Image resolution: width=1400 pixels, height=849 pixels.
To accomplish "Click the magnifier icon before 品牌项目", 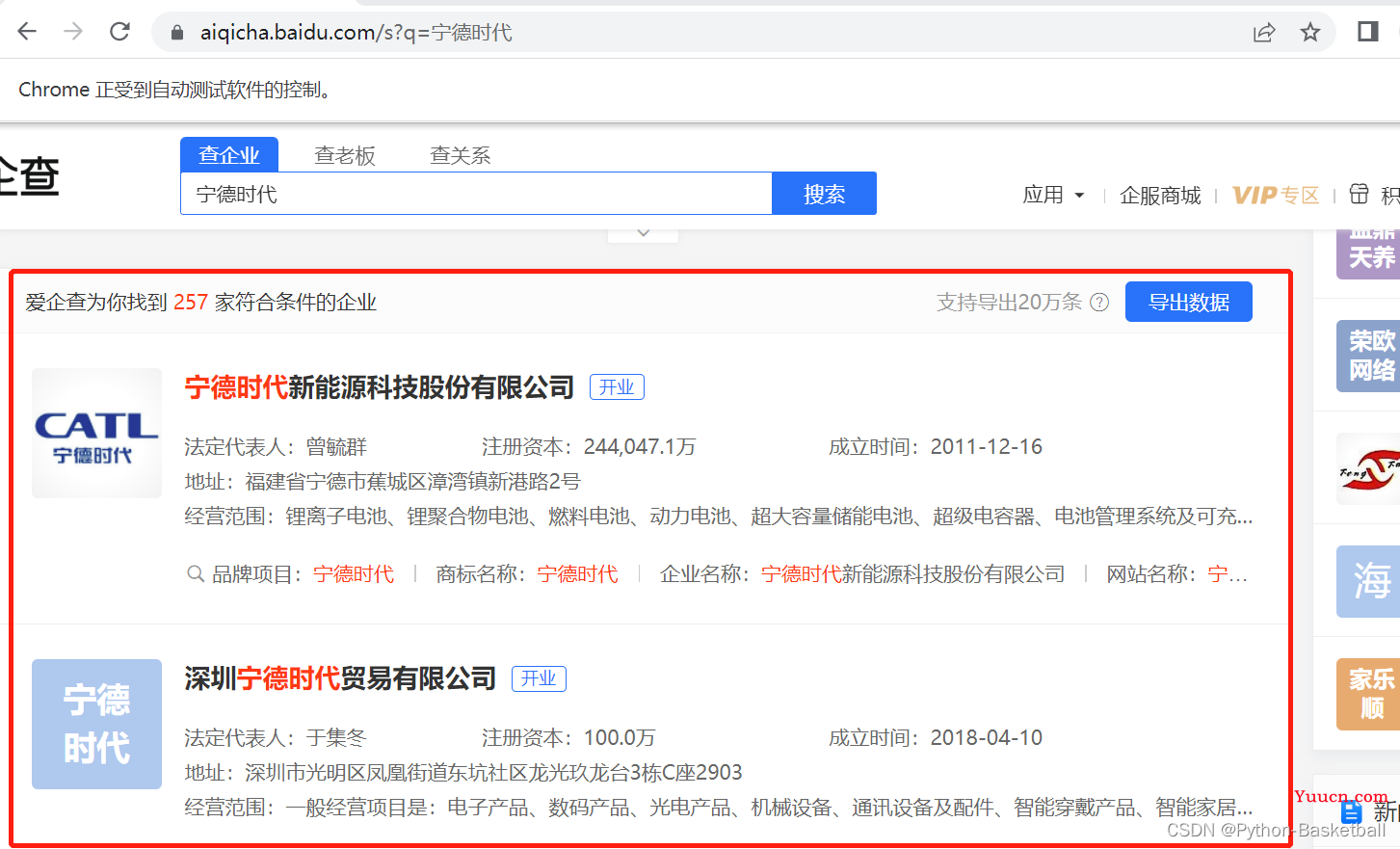I will click(196, 574).
